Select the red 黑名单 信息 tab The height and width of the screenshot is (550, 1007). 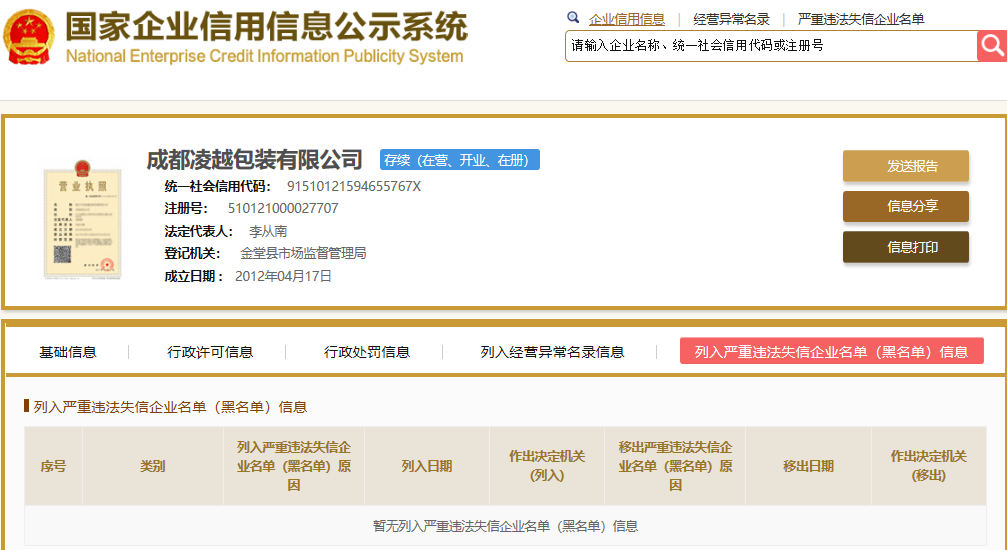click(x=832, y=351)
